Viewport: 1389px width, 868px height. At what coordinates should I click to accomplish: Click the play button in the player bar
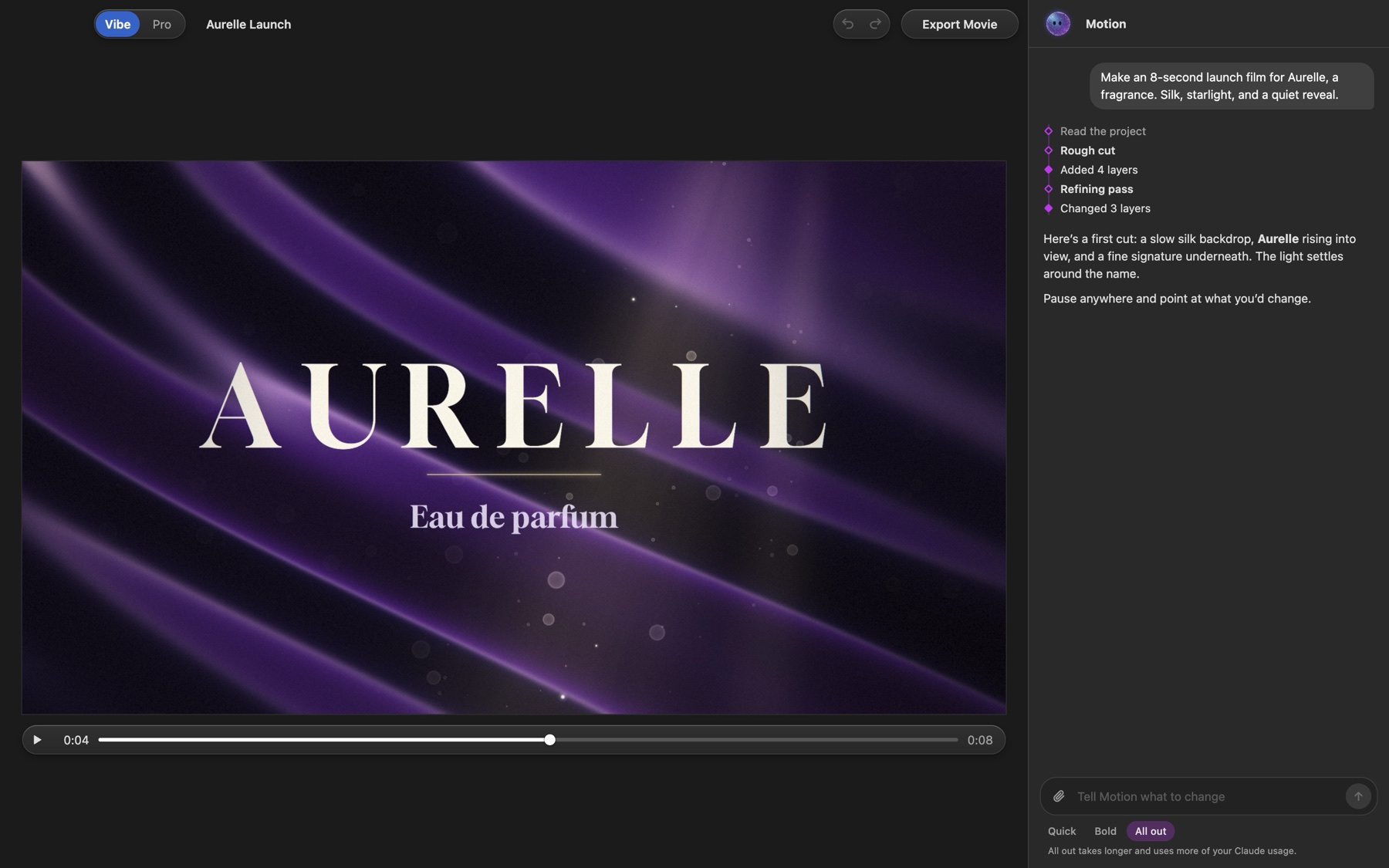coord(37,740)
